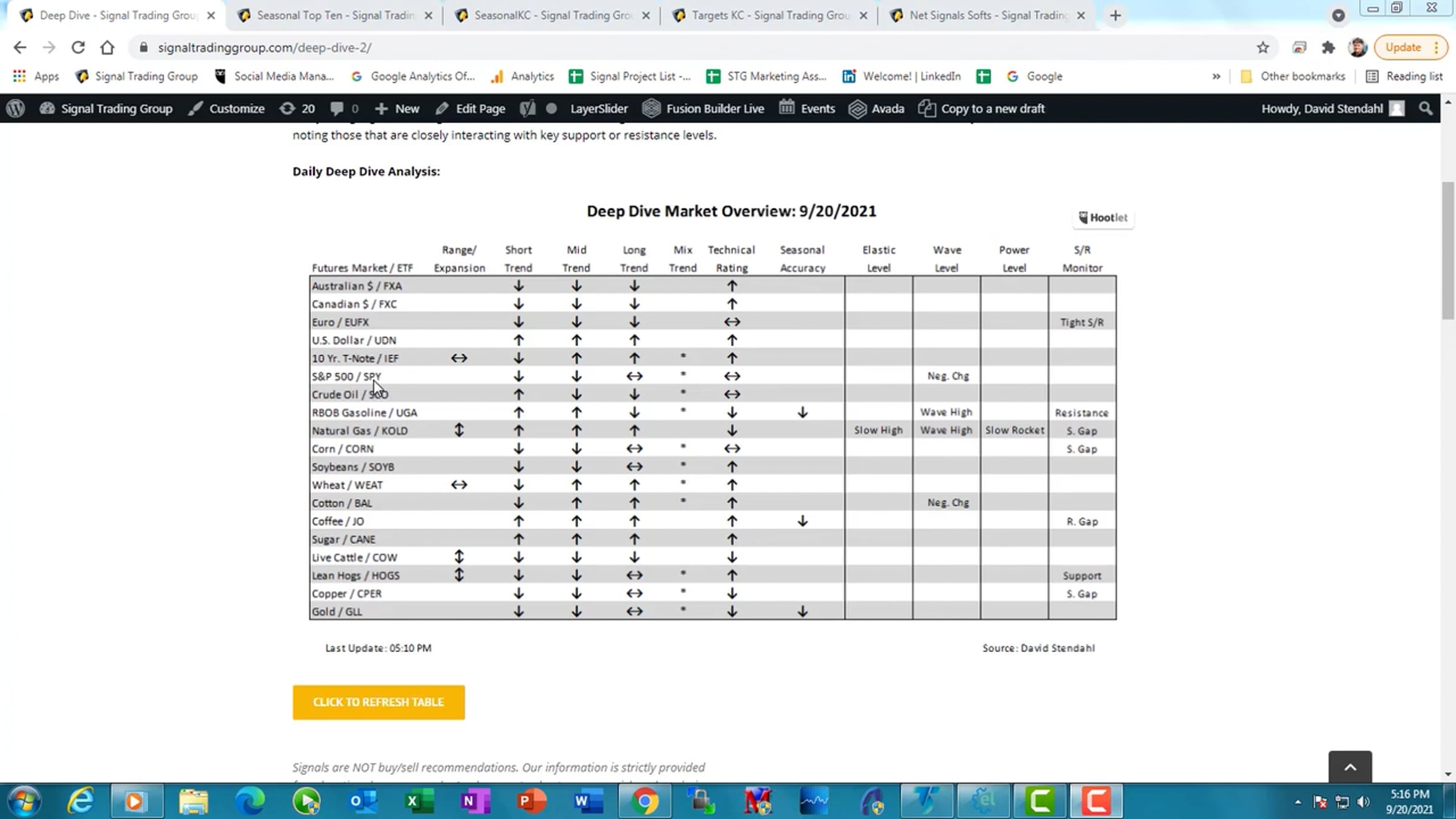This screenshot has height=819, width=1456.
Task: Click the browser reload page icon
Action: pyautogui.click(x=78, y=47)
